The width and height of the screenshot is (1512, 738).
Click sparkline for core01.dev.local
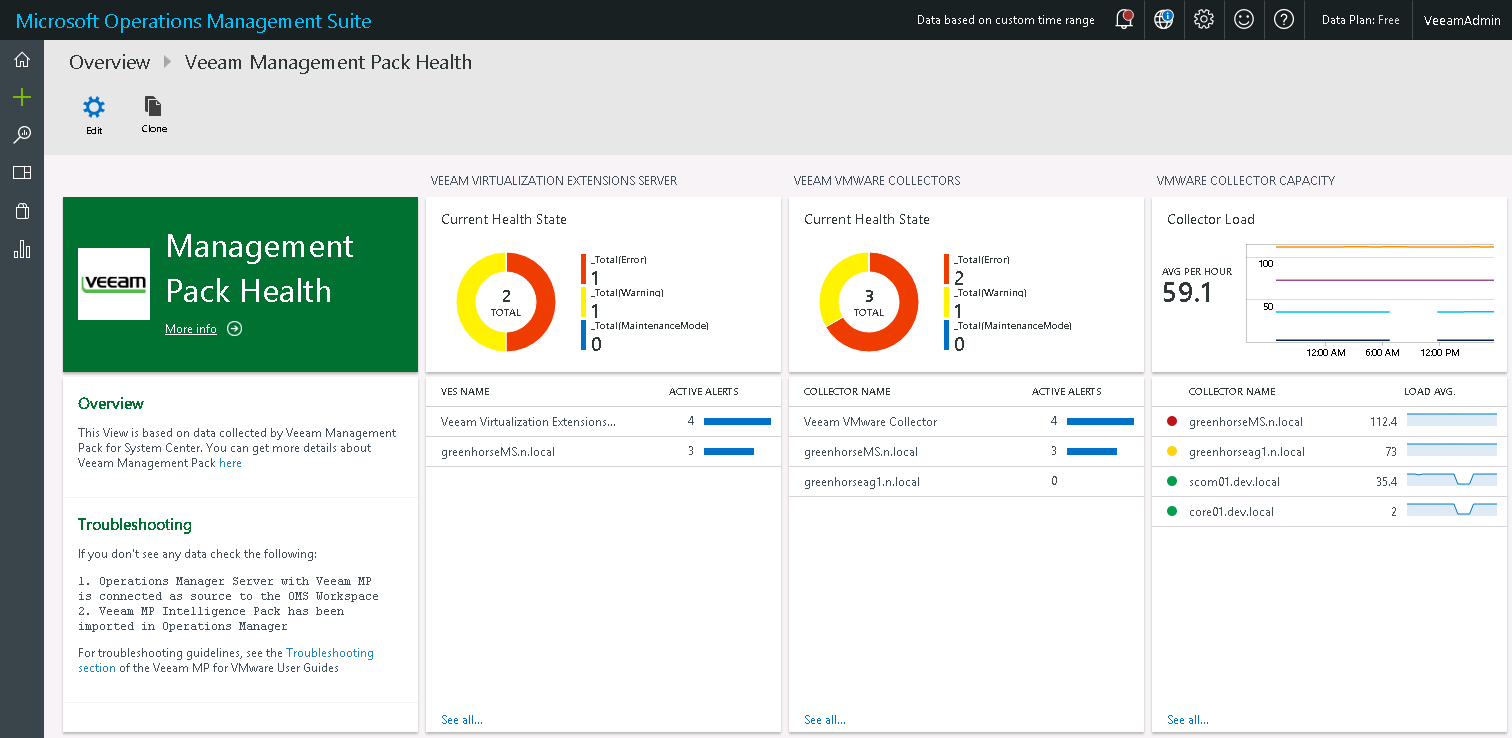click(x=1452, y=510)
